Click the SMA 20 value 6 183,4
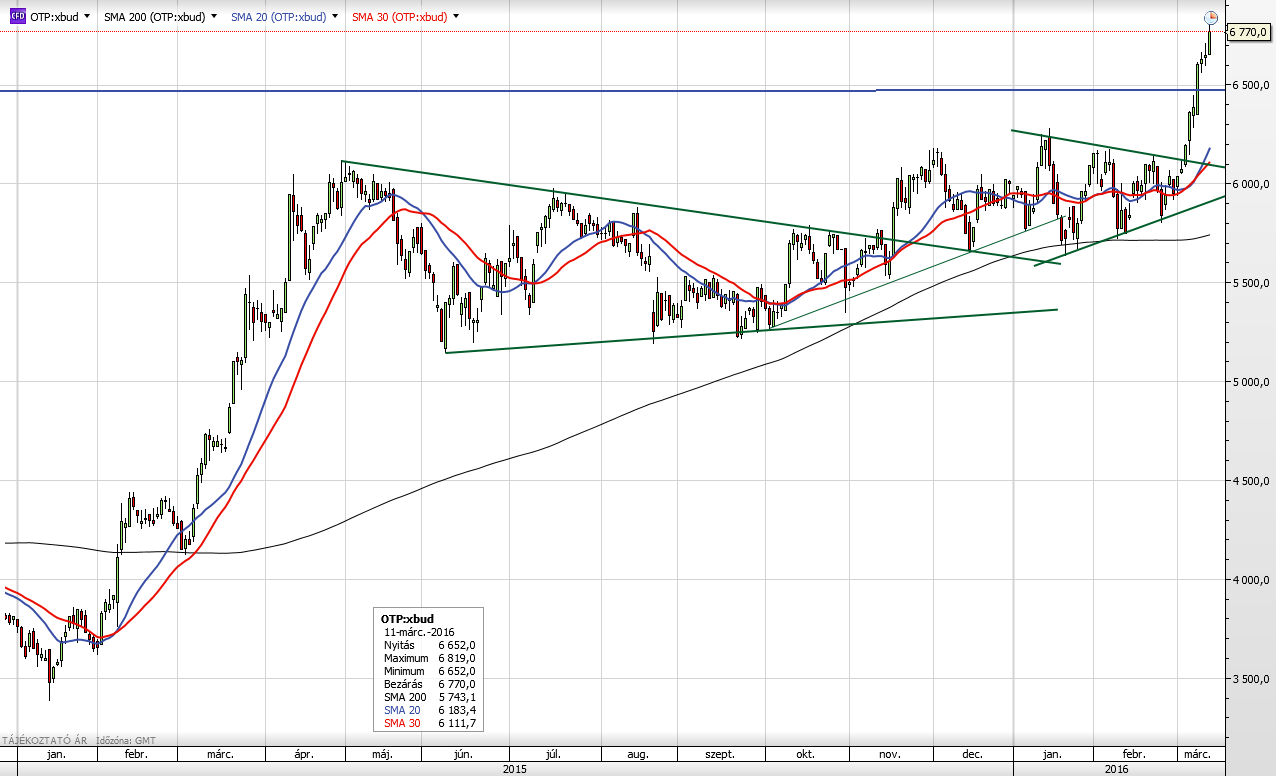 pos(456,710)
